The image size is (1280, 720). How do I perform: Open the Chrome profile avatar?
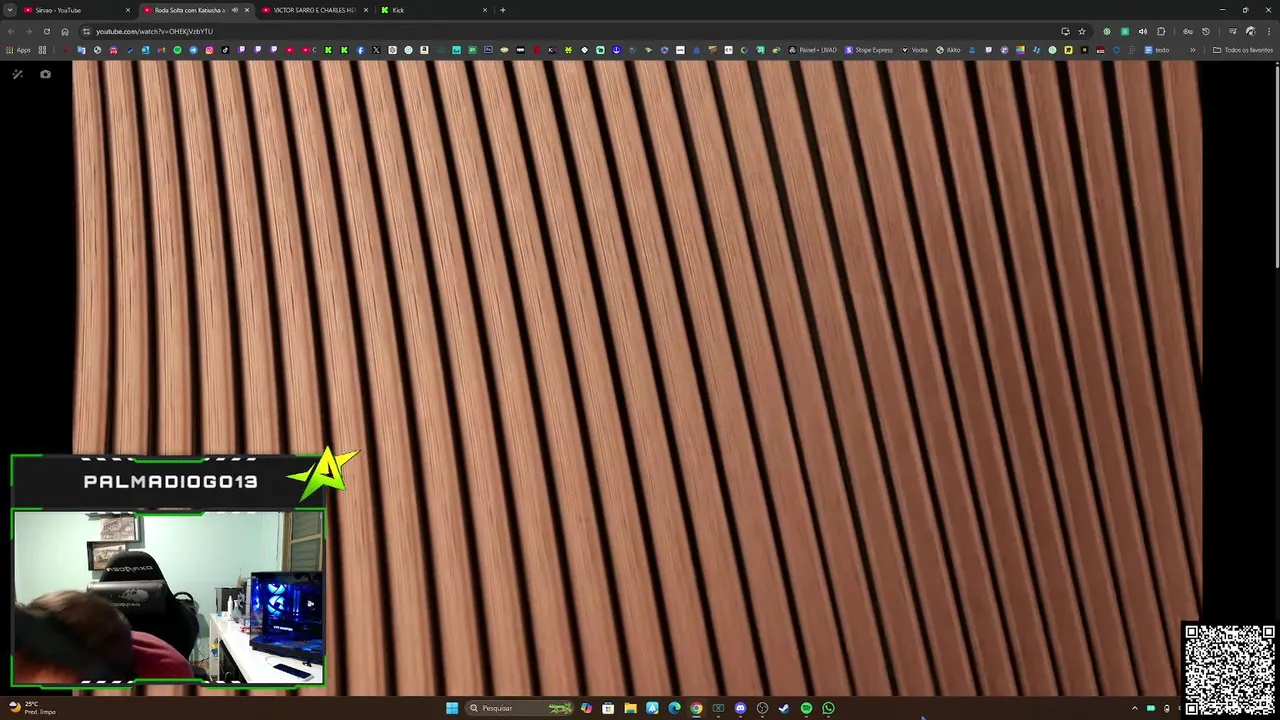[x=1251, y=31]
